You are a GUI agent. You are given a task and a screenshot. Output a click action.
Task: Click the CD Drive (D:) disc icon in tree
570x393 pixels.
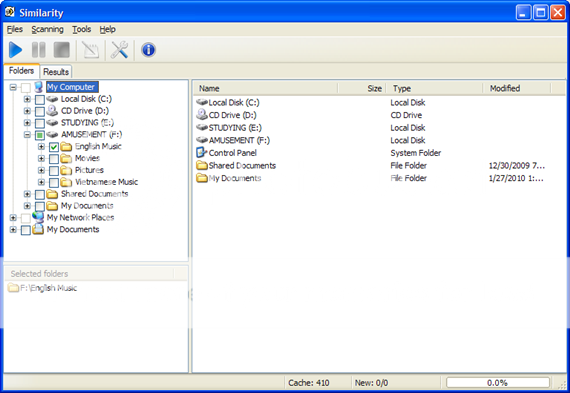pyautogui.click(x=52, y=111)
